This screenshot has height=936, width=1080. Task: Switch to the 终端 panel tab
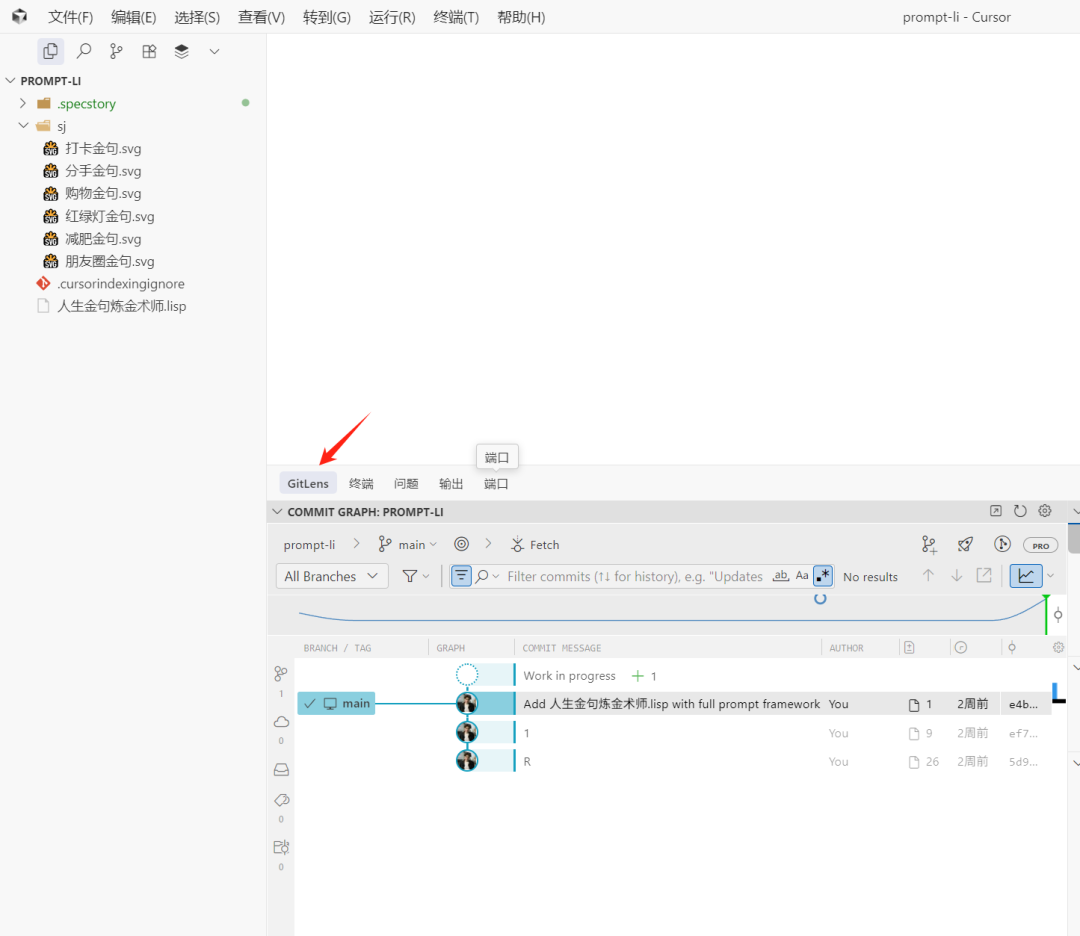[x=361, y=483]
